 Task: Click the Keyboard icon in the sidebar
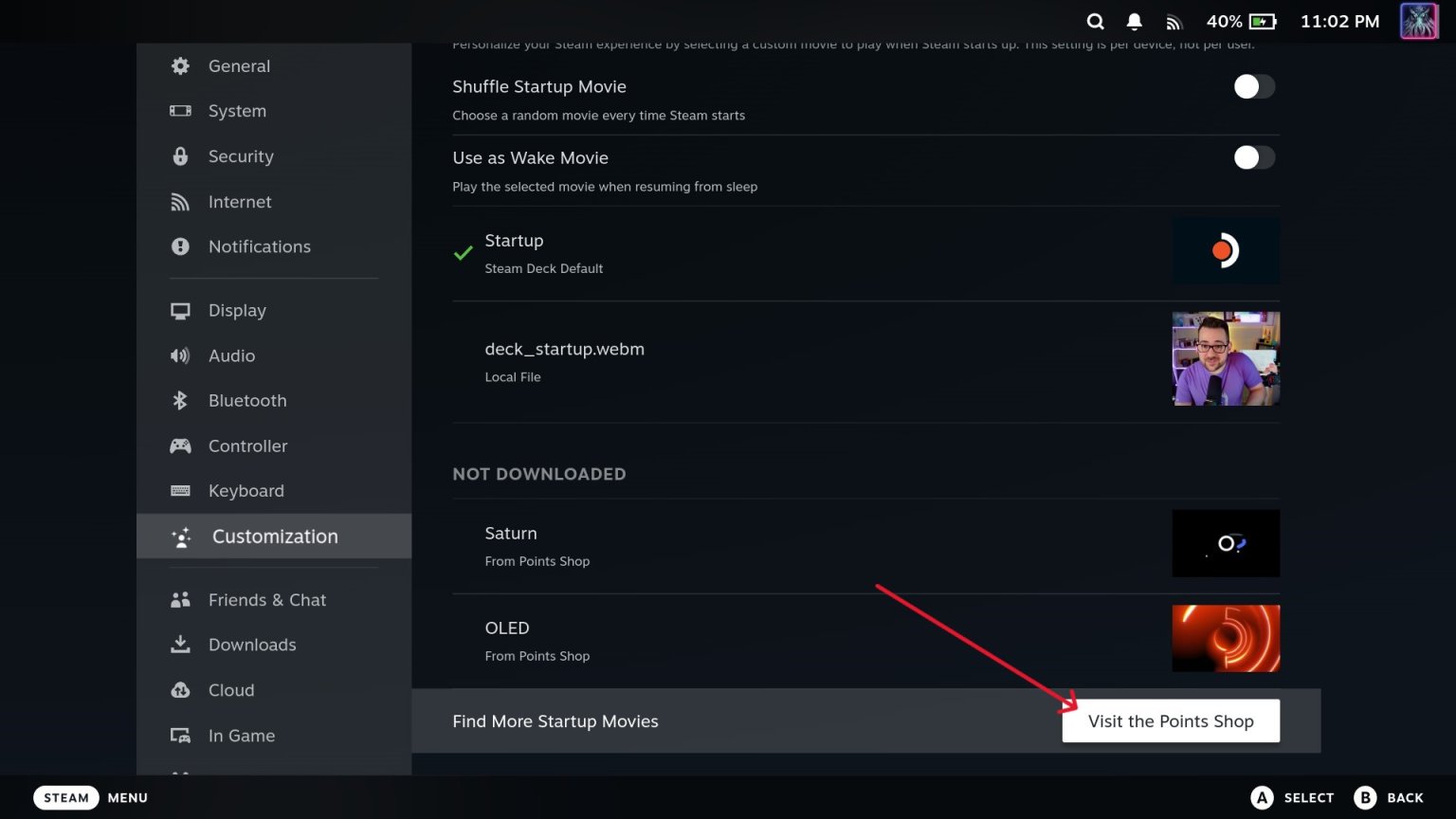point(180,490)
